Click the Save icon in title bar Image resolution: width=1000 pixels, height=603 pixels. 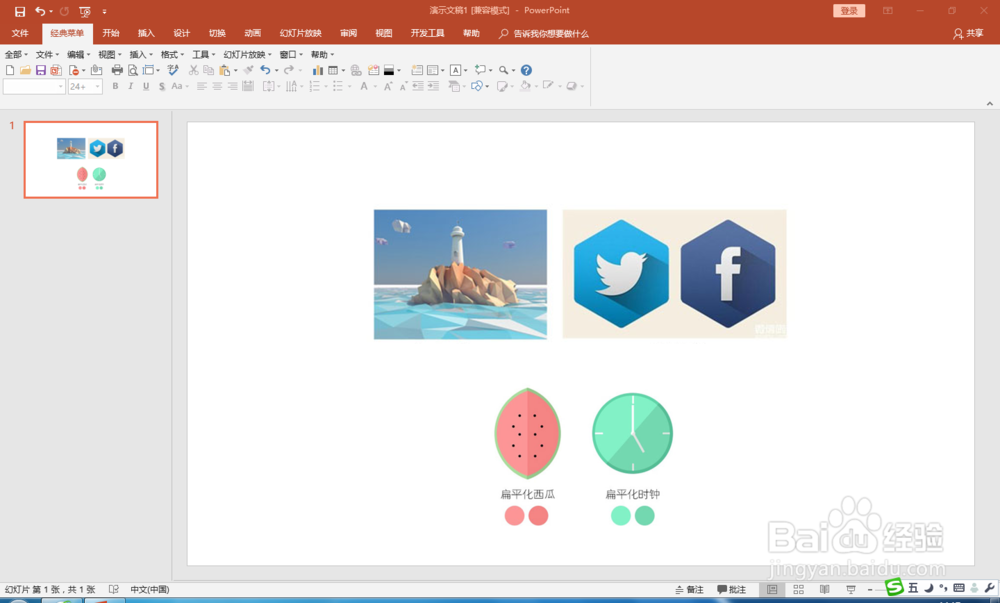pyautogui.click(x=20, y=11)
